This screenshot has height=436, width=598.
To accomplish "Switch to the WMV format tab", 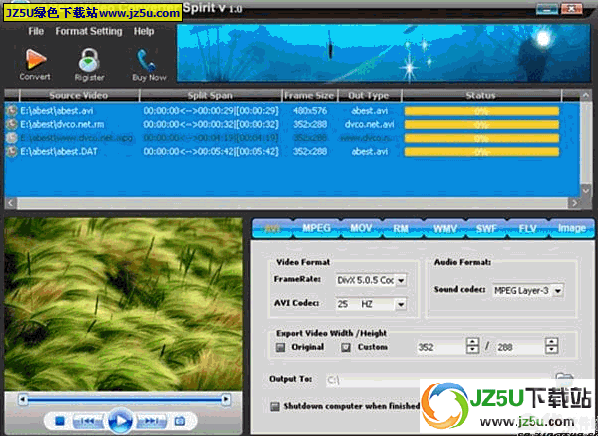I will [x=445, y=228].
